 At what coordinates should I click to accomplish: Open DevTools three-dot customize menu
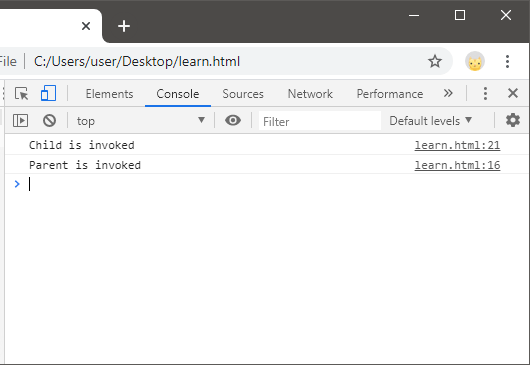(x=485, y=94)
